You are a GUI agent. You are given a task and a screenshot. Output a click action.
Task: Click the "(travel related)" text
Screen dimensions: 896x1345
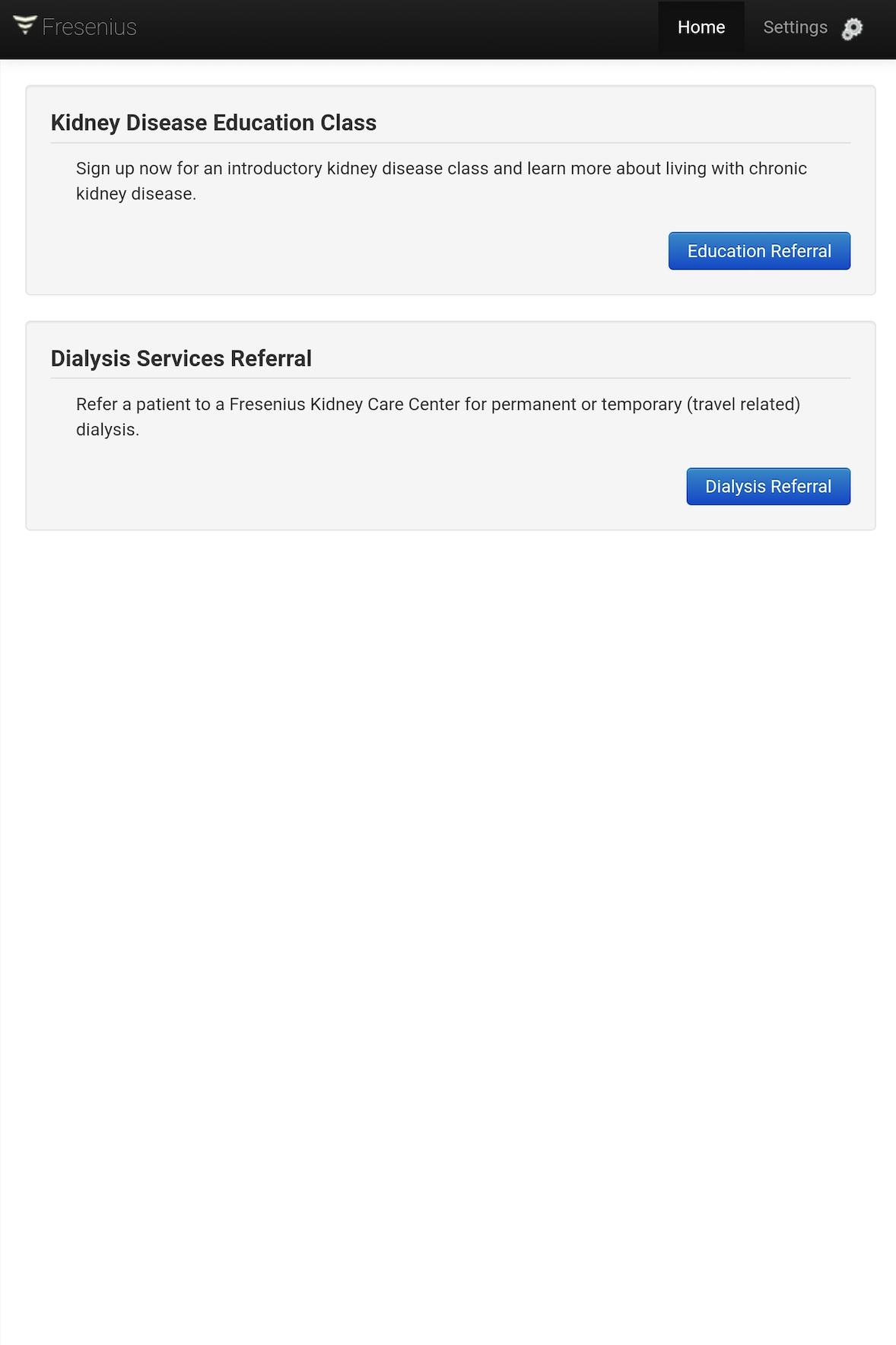tap(743, 405)
